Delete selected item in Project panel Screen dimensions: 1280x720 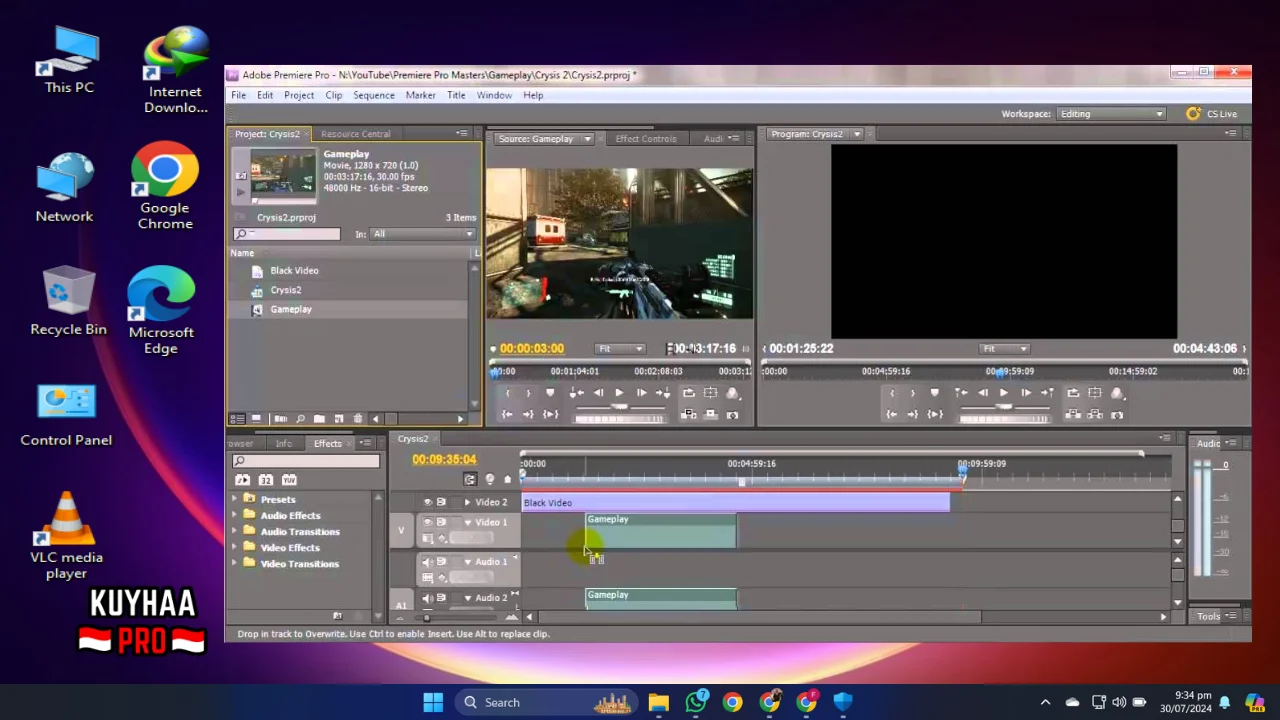click(357, 419)
